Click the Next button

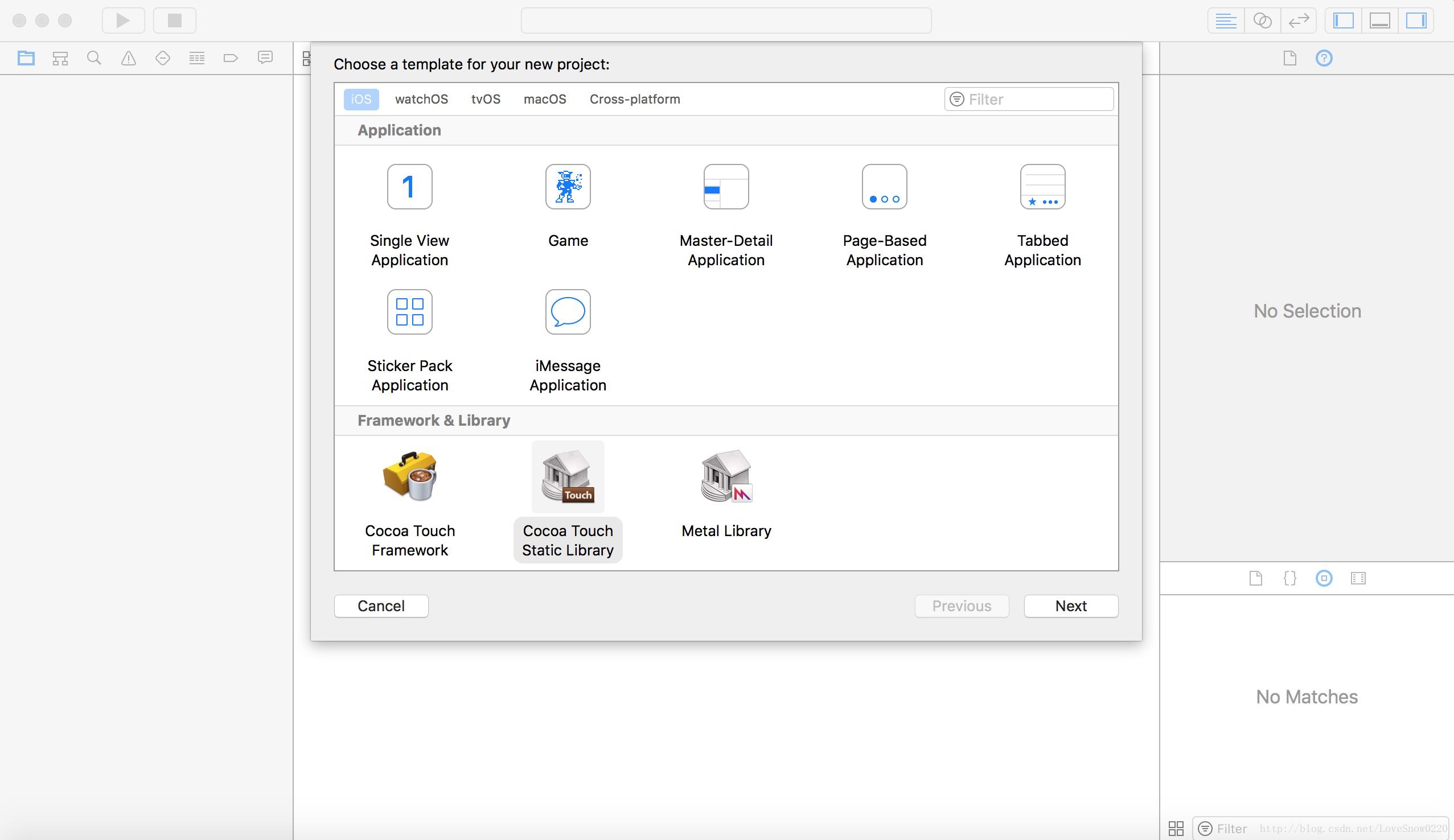tap(1071, 606)
